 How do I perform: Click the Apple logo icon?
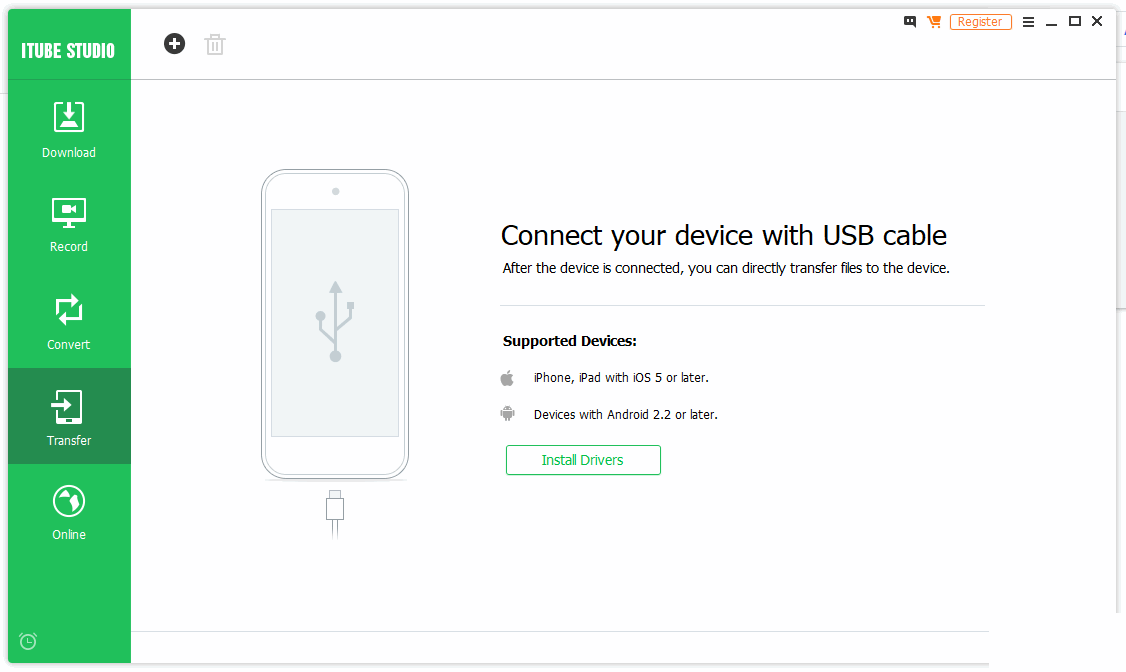click(507, 378)
